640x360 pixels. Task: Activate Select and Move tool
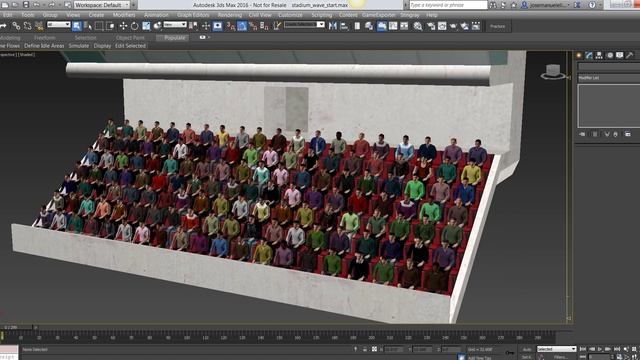123,26
